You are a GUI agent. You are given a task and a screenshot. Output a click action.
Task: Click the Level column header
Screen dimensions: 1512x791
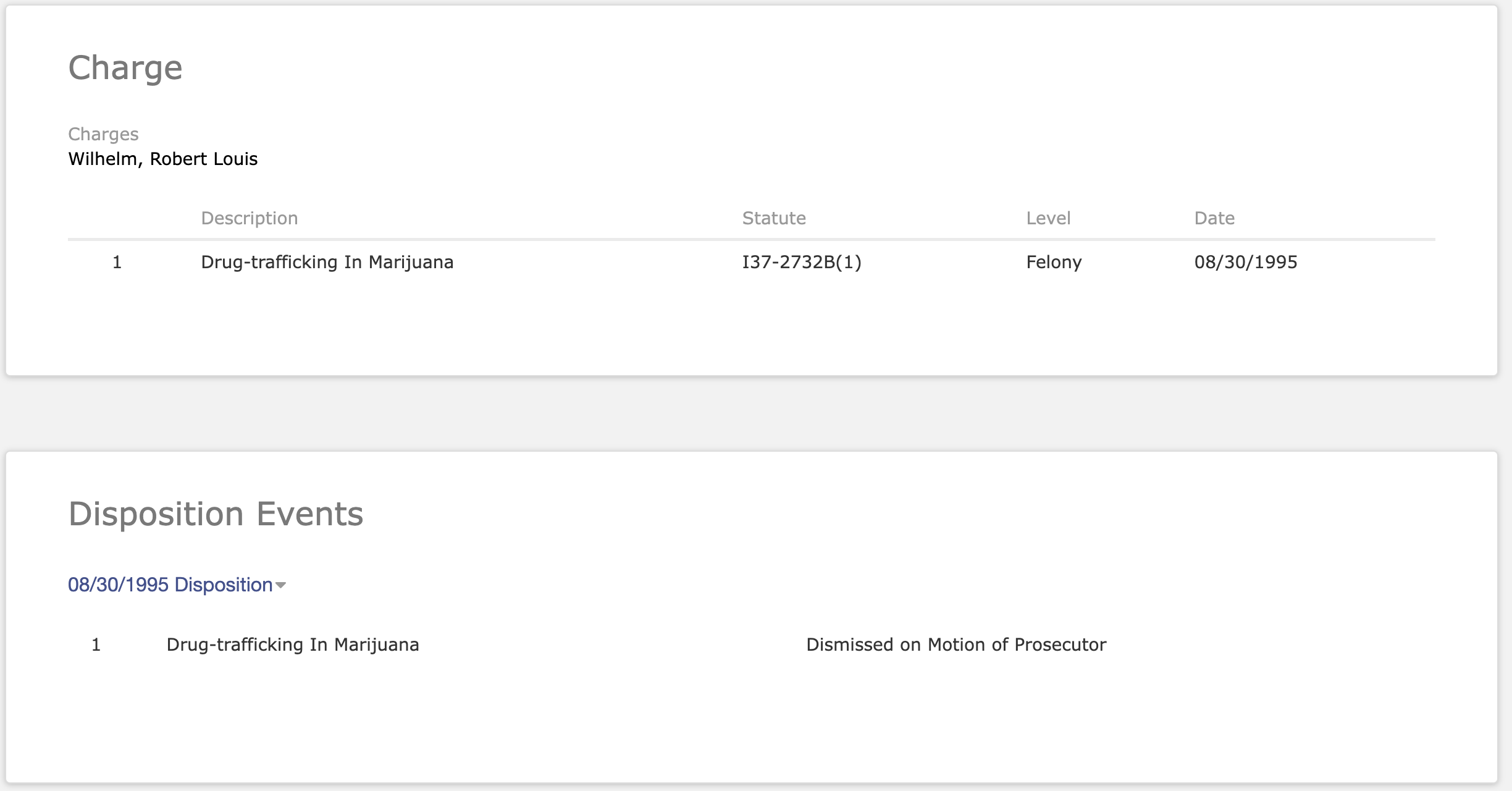pos(1048,218)
